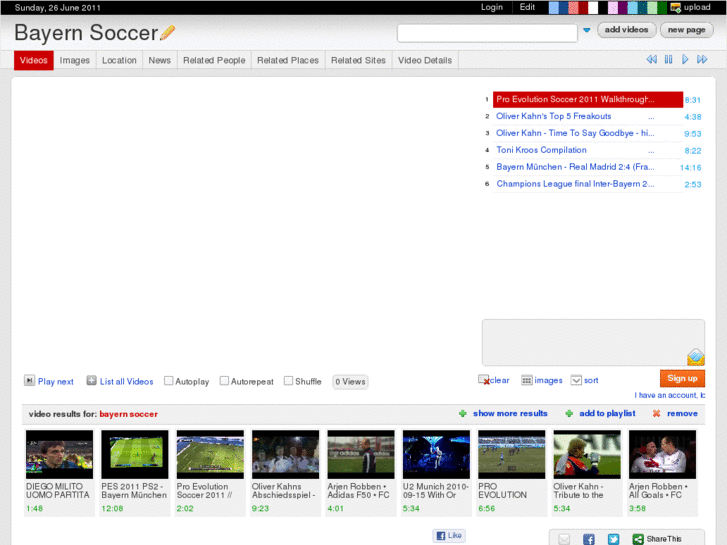Click green plus icon beside show more results
The height and width of the screenshot is (545, 727).
pos(462,413)
